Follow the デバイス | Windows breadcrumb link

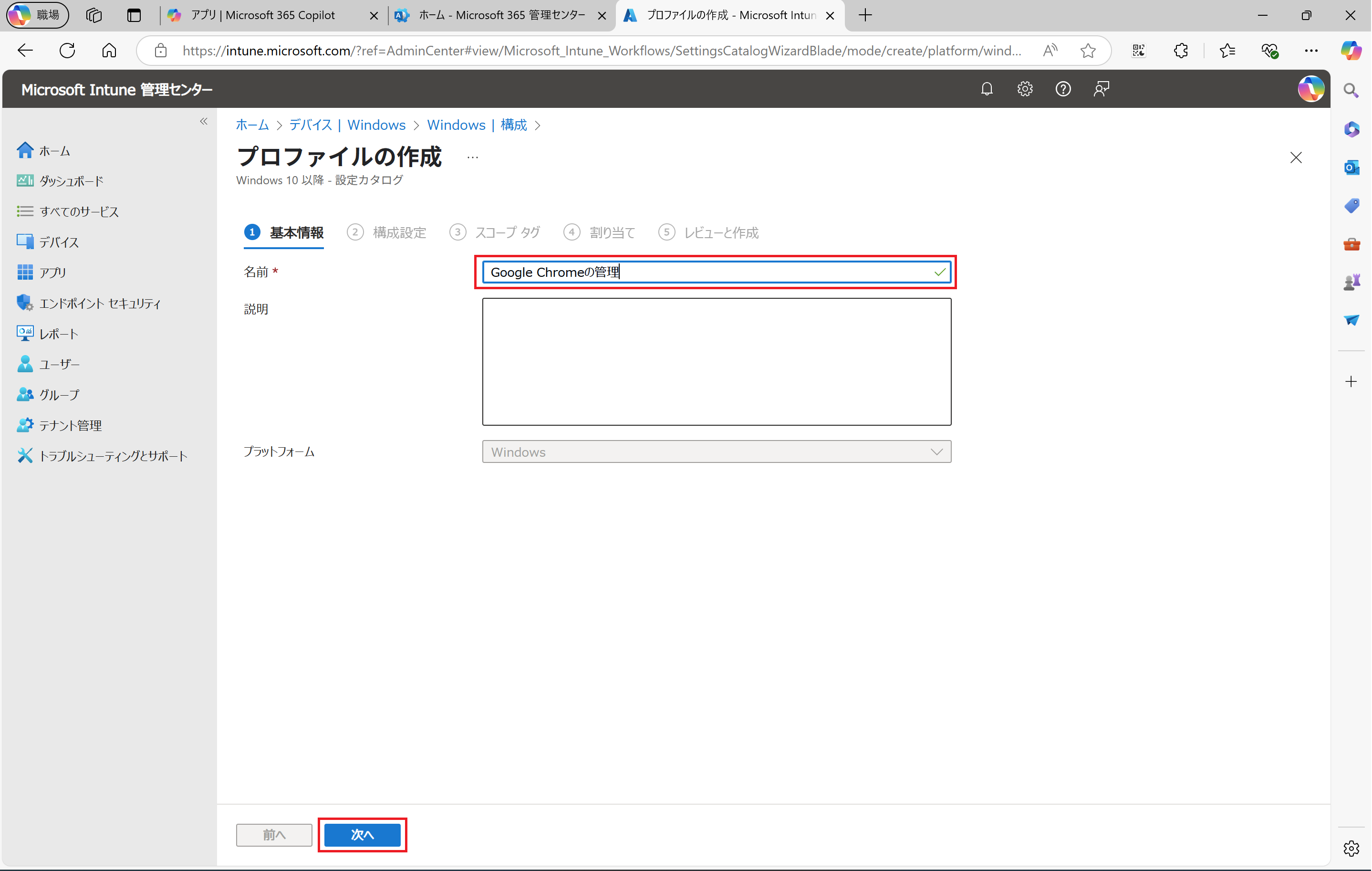tap(347, 125)
